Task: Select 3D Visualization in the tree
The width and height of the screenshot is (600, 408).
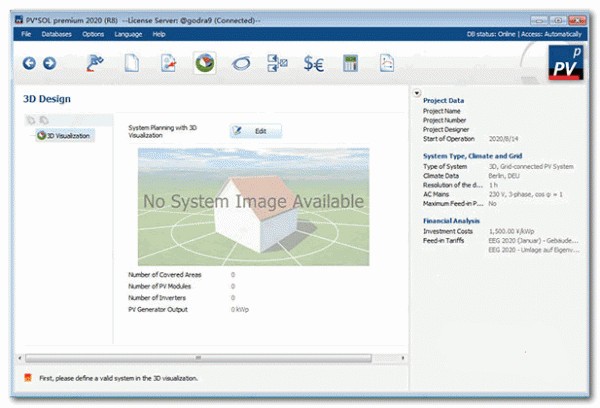Action: [x=68, y=135]
